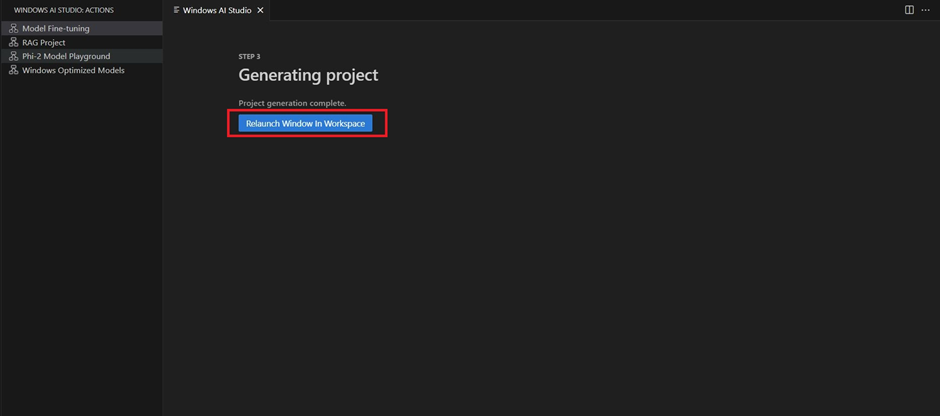Click the Generating project heading

tap(308, 75)
